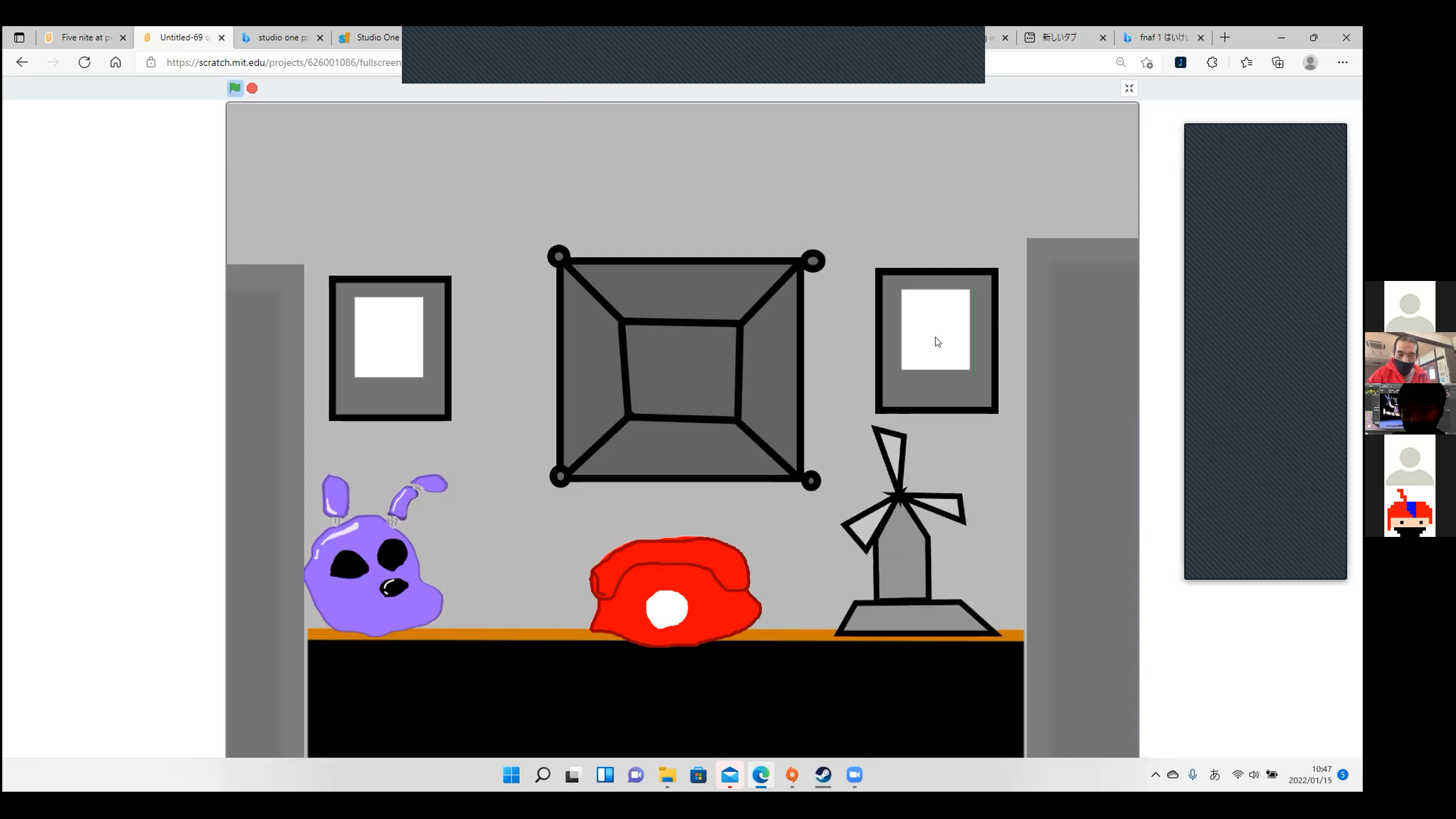The height and width of the screenshot is (819, 1456).
Task: Go back in browser history
Action: 22,63
